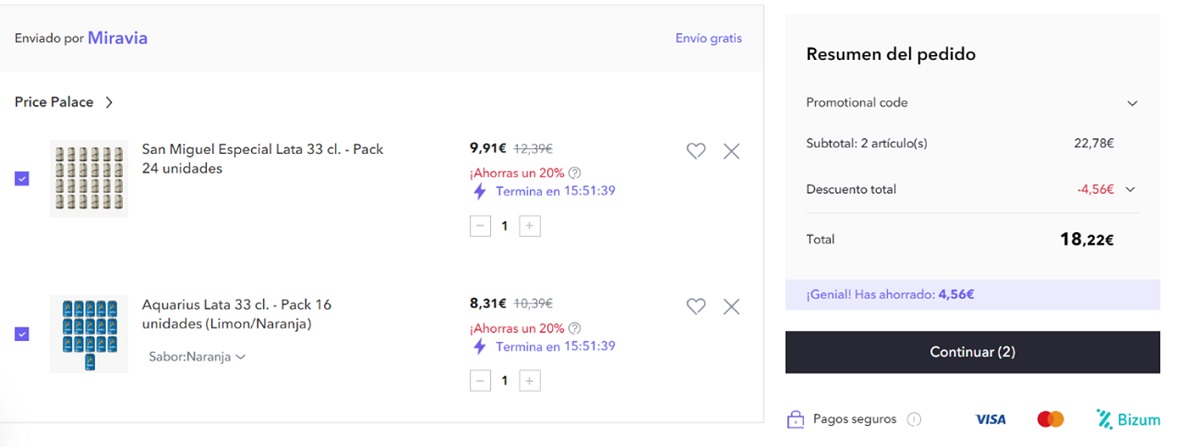The image size is (1200, 447).
Task: Click the Miravia seller link
Action: tap(118, 38)
